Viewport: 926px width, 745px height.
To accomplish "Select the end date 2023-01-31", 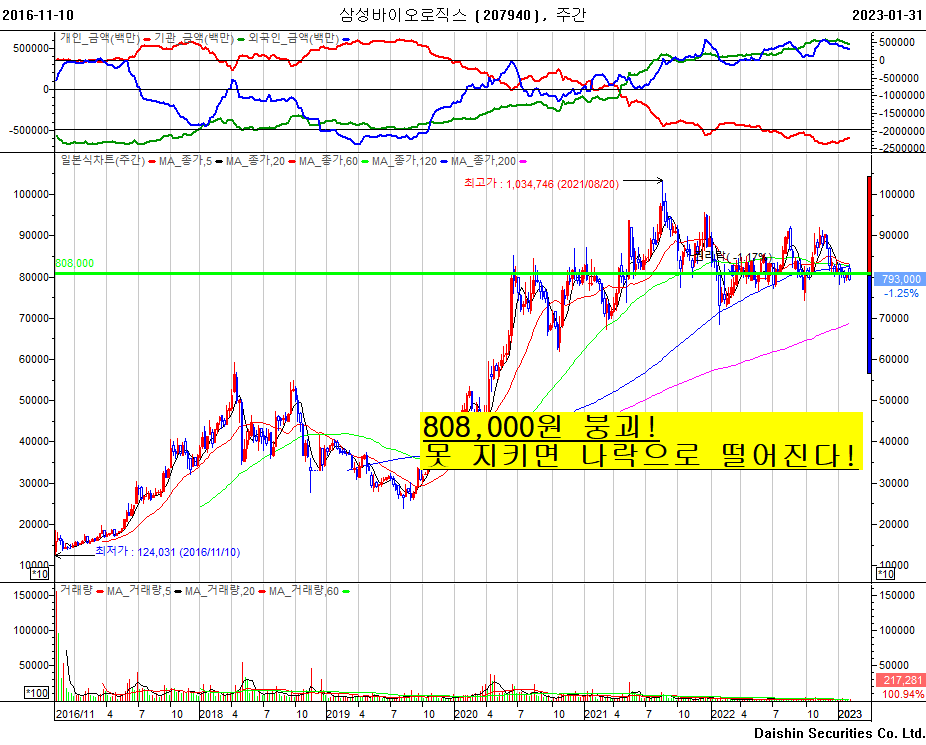I will 887,15.
